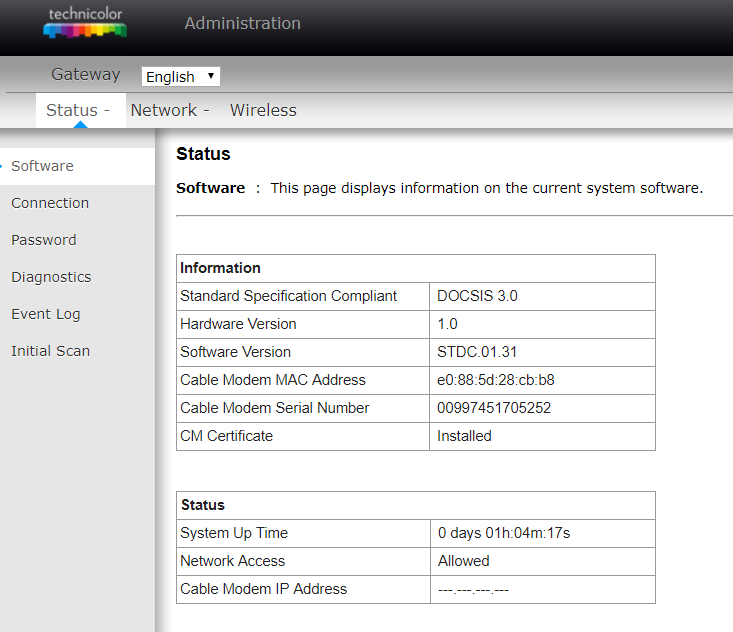
Task: Open Diagnostics from the sidebar
Action: pyautogui.click(x=51, y=277)
